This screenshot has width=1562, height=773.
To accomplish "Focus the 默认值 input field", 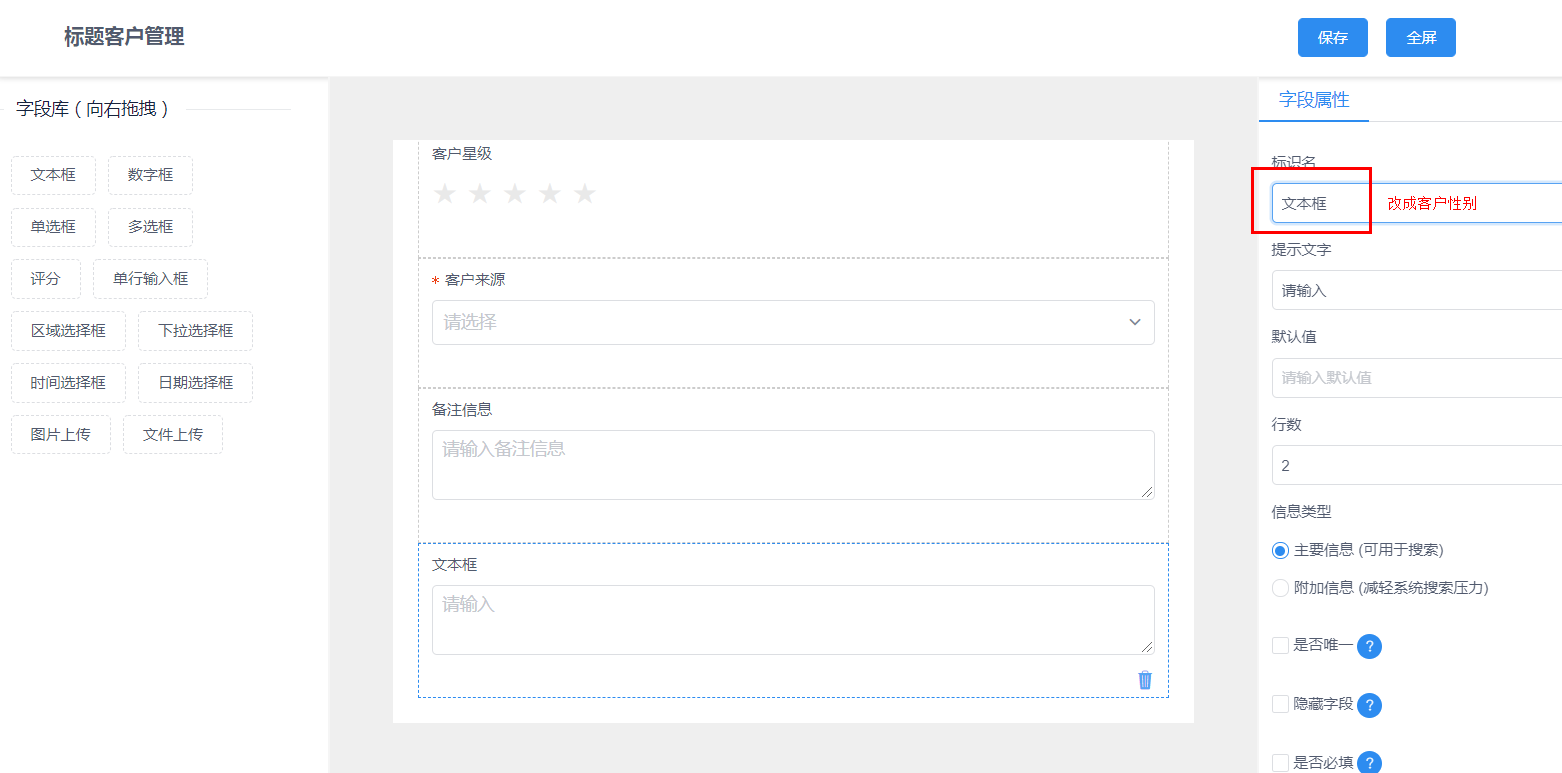I will pos(1417,378).
